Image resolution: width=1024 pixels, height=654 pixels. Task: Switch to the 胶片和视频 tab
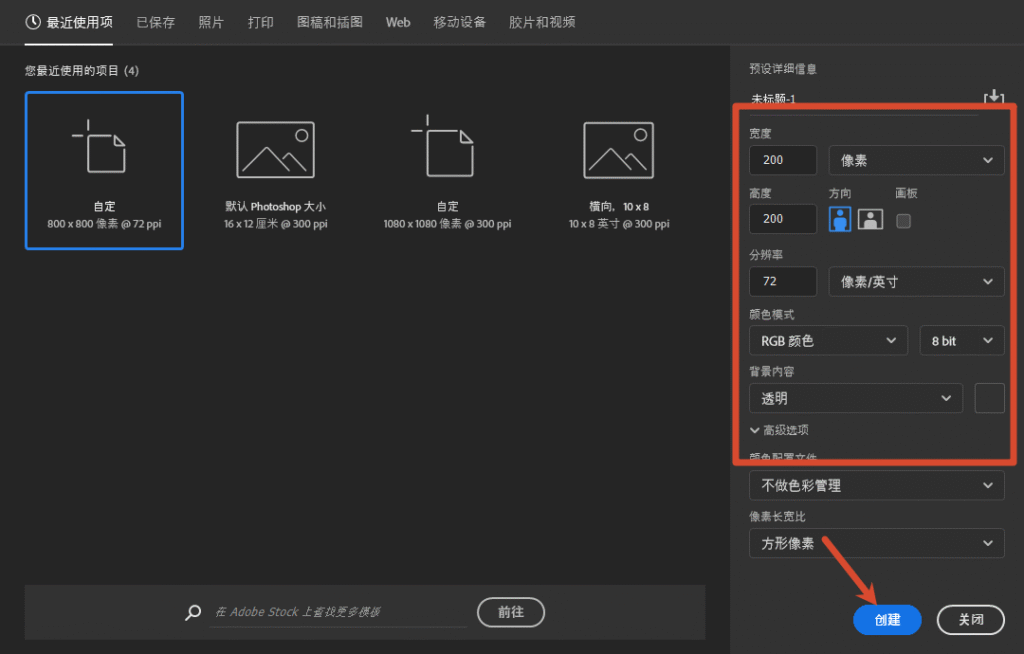[541, 22]
